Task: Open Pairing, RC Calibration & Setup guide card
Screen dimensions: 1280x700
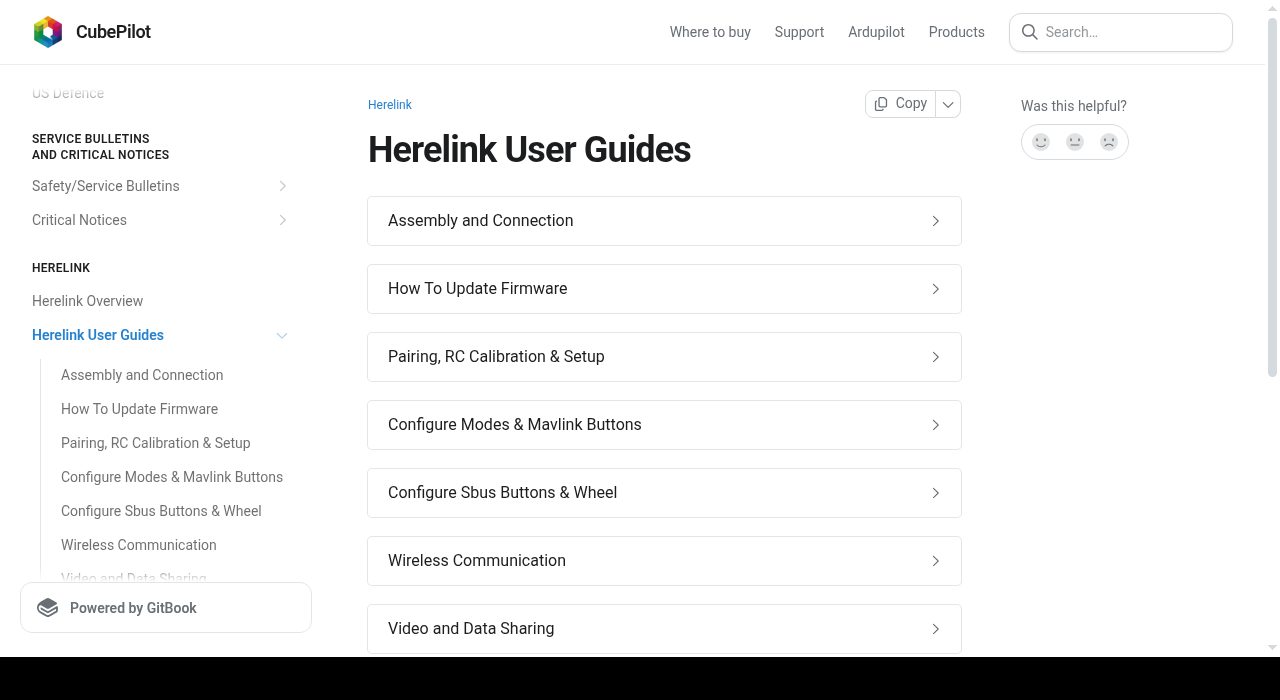Action: coord(664,357)
